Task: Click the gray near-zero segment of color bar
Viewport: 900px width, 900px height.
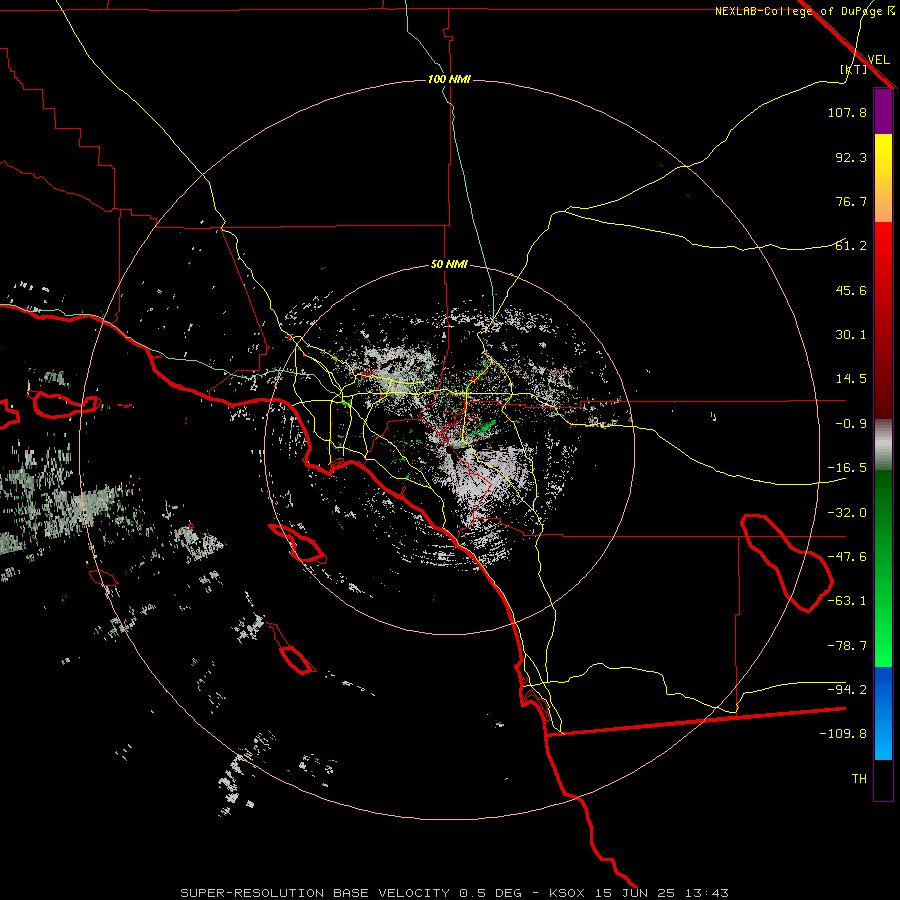Action: [883, 445]
